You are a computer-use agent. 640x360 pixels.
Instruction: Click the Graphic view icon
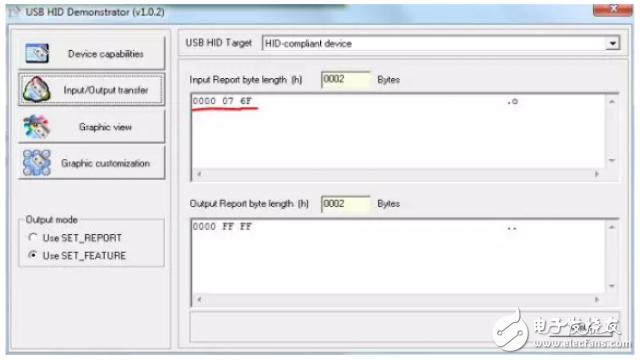pyautogui.click(x=36, y=126)
